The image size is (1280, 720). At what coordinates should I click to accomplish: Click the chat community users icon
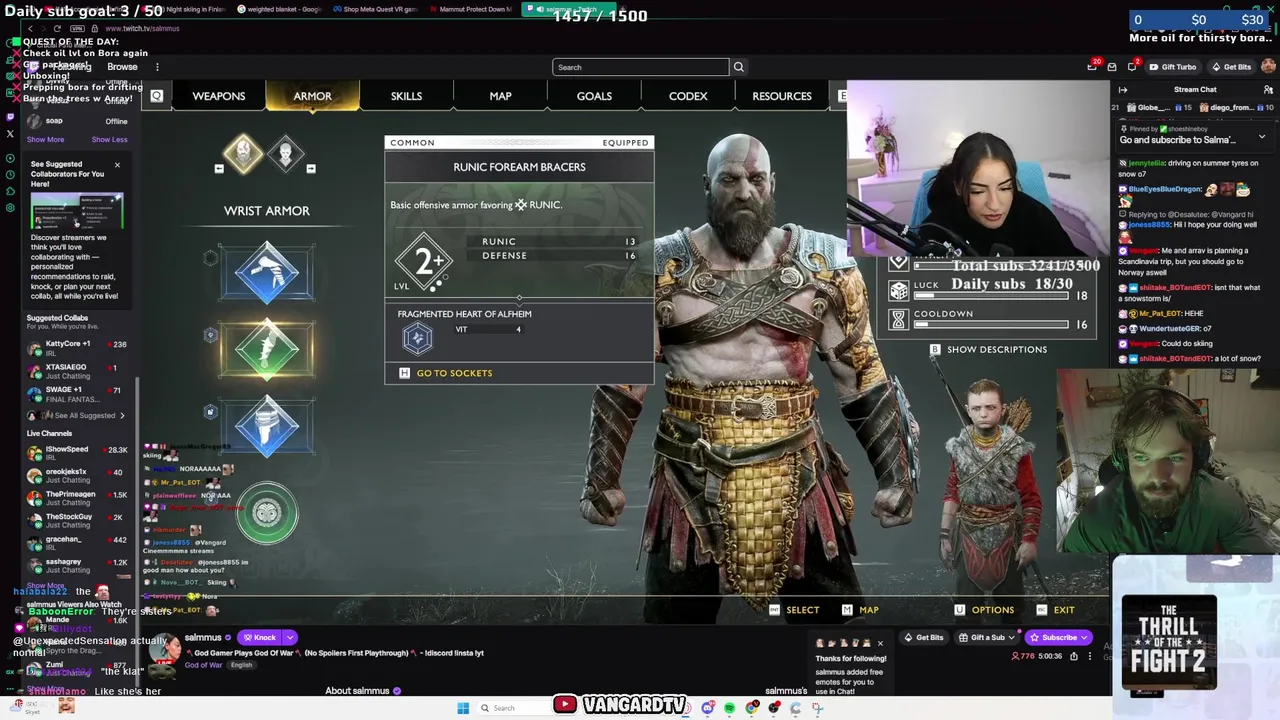coord(1268,90)
